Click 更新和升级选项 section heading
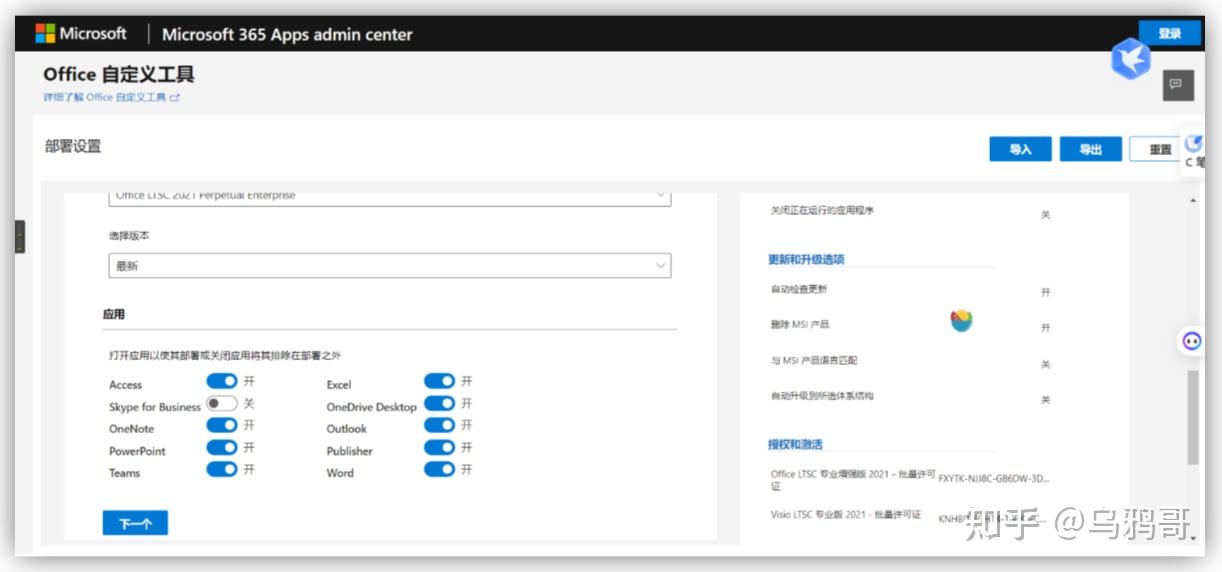 point(806,259)
